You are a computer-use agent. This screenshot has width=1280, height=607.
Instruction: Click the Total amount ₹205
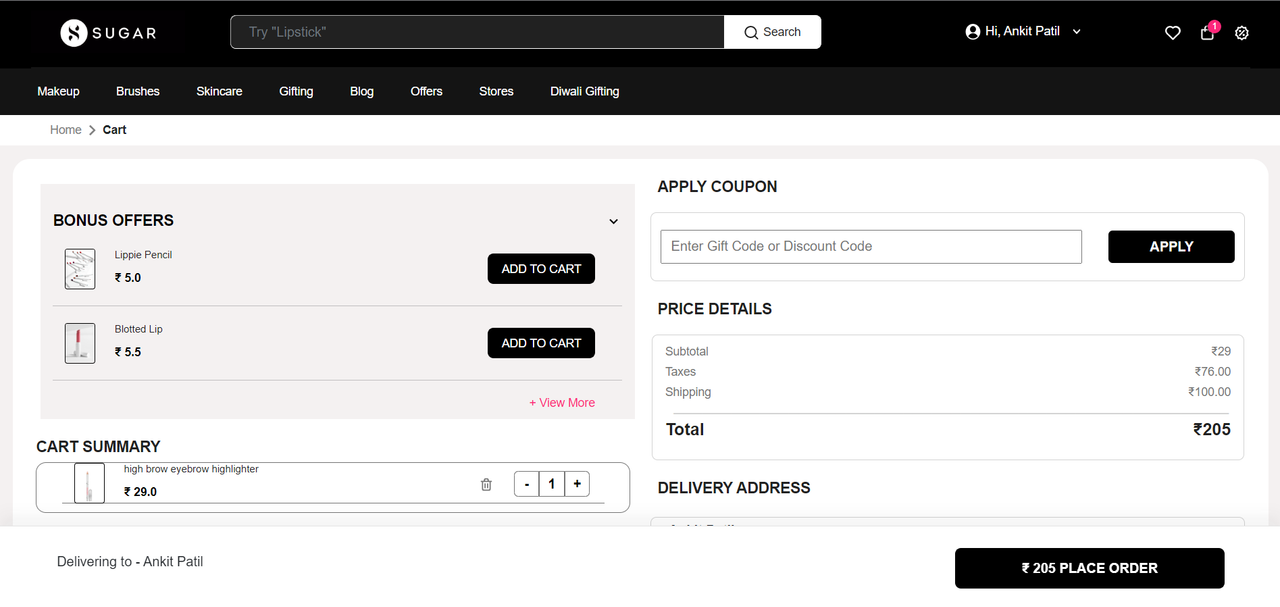click(1212, 430)
